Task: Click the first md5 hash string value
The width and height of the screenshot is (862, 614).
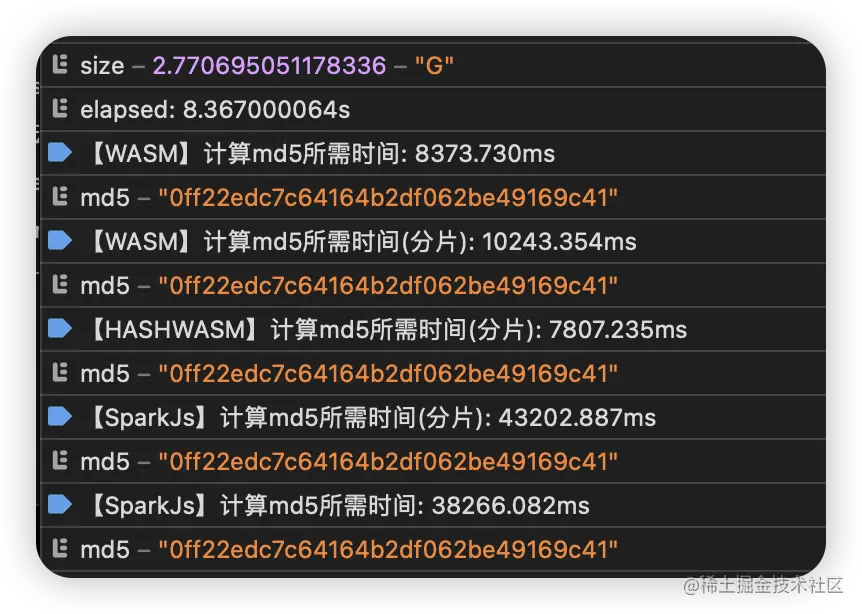Action: tap(388, 197)
